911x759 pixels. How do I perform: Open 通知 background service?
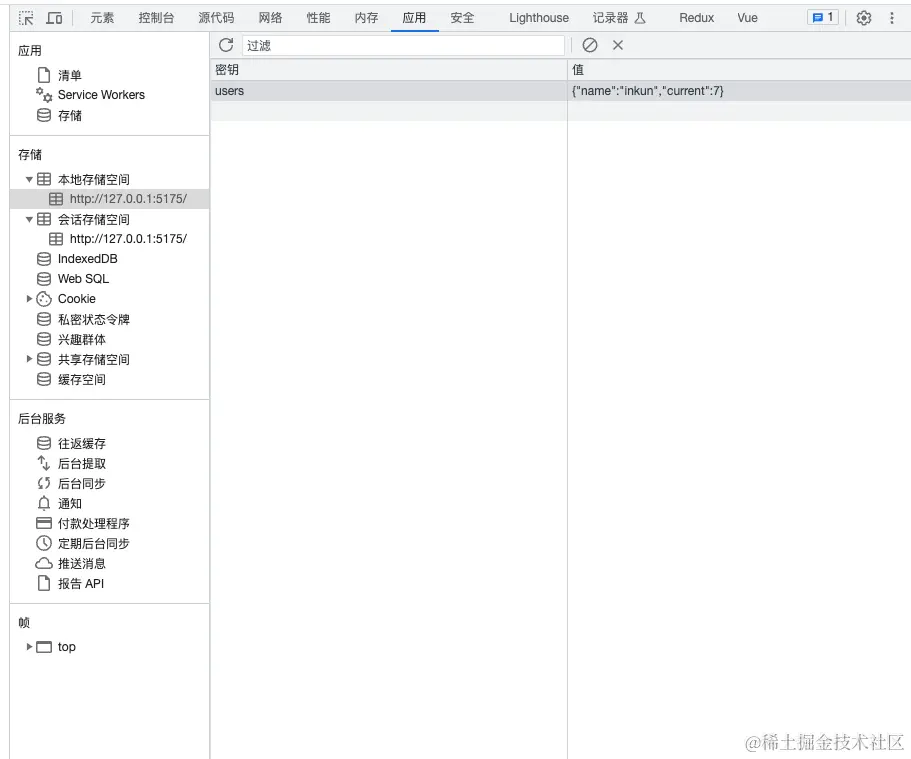click(69, 503)
